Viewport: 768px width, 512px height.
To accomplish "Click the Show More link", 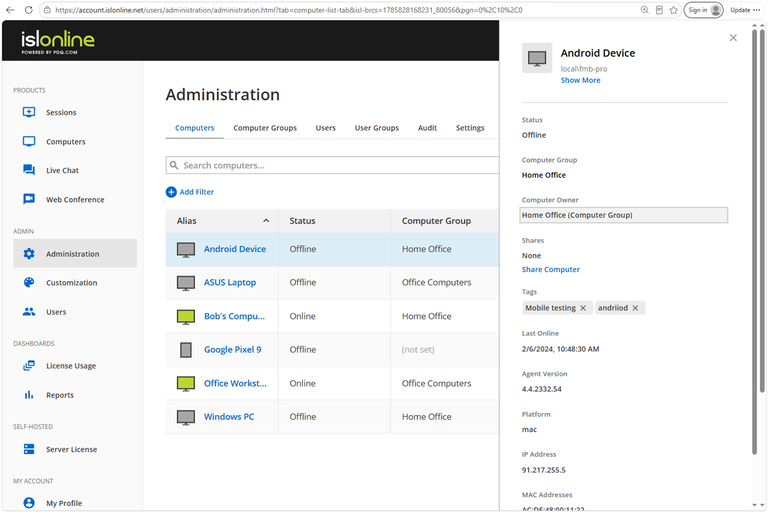I will (x=580, y=80).
